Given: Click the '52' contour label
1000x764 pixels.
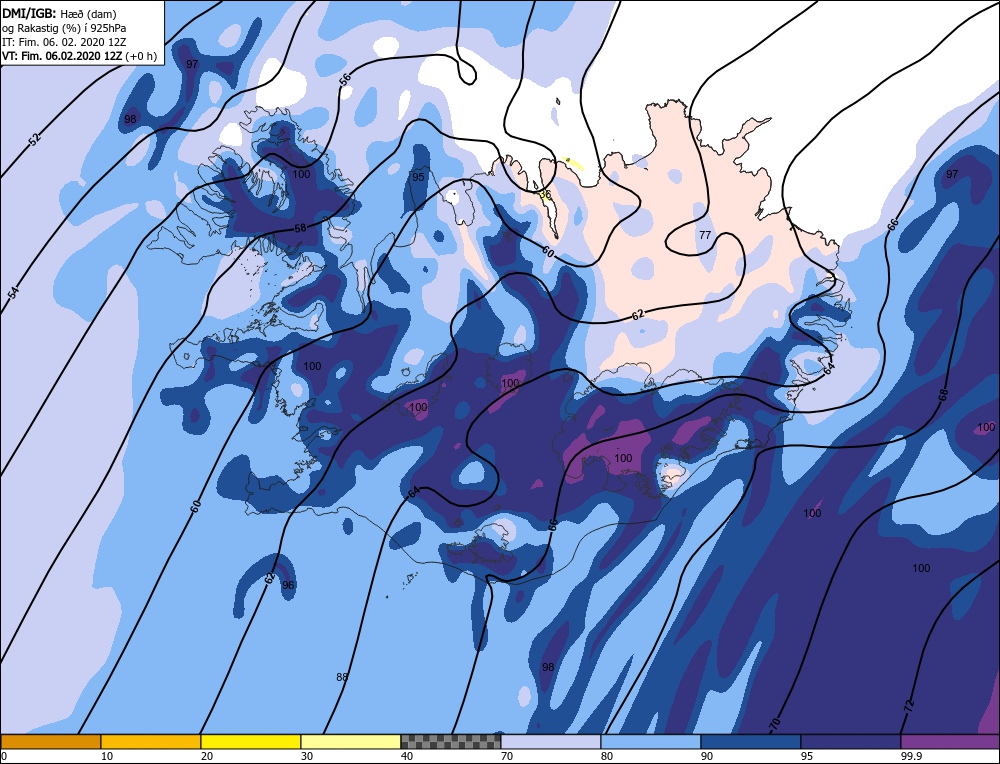Looking at the screenshot, I should [34, 139].
